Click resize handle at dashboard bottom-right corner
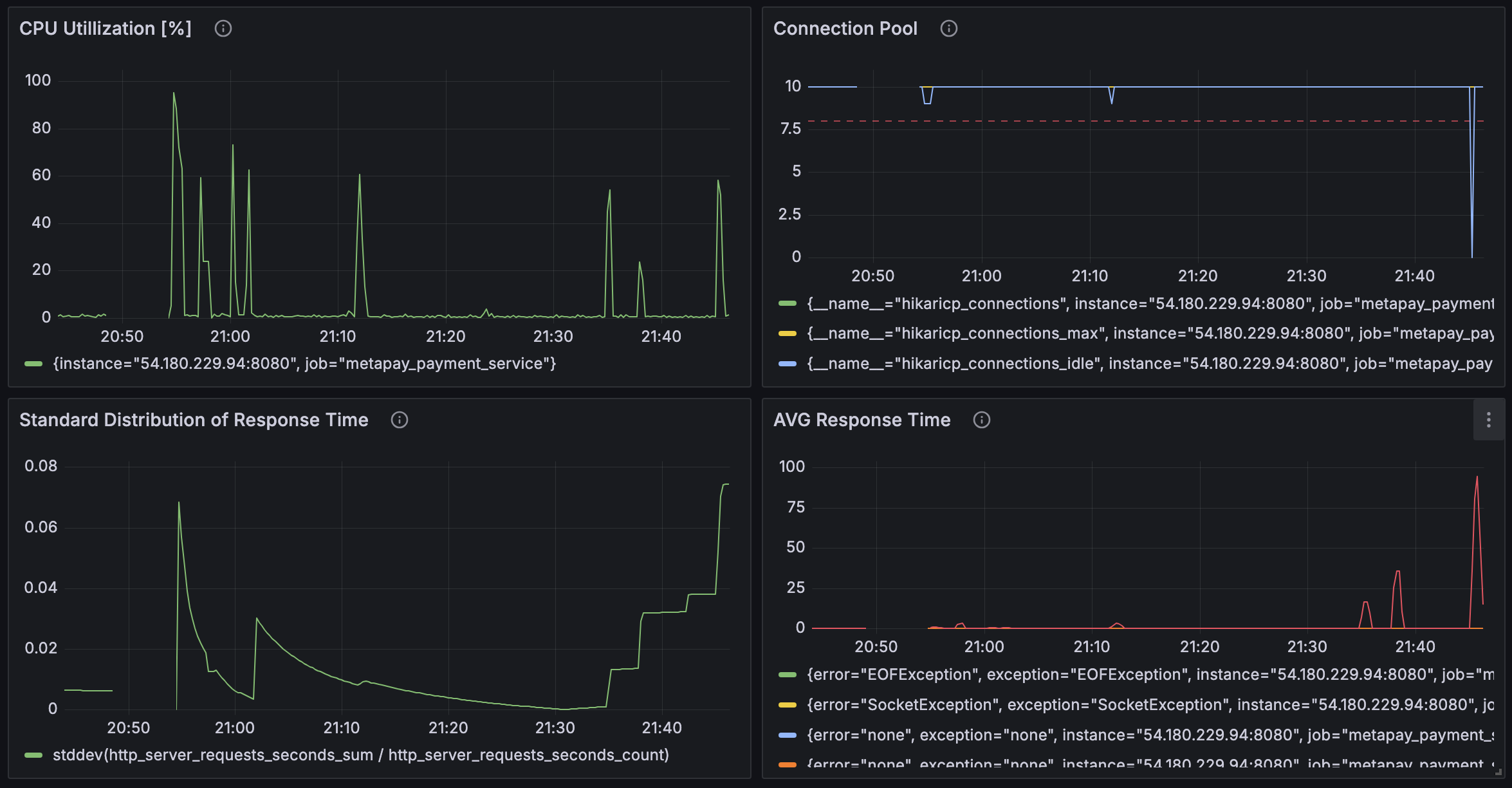Image resolution: width=1512 pixels, height=788 pixels. coord(1498,772)
